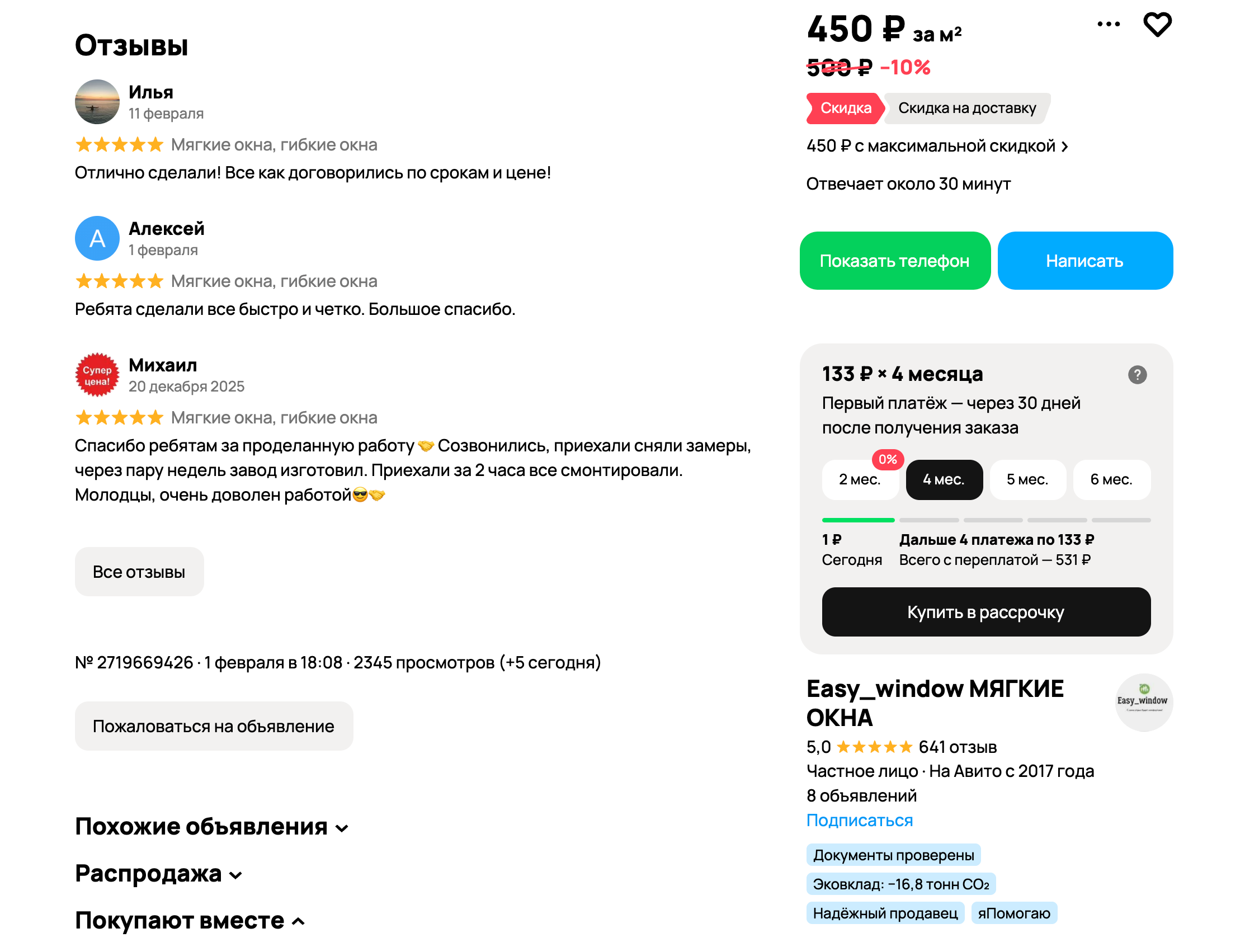1259x952 pixels.
Task: Click the "Скидка на доставку" tag
Action: pos(966,108)
